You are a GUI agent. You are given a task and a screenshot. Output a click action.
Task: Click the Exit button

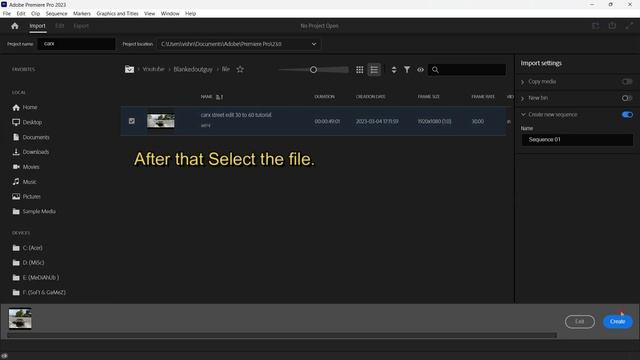pos(580,322)
